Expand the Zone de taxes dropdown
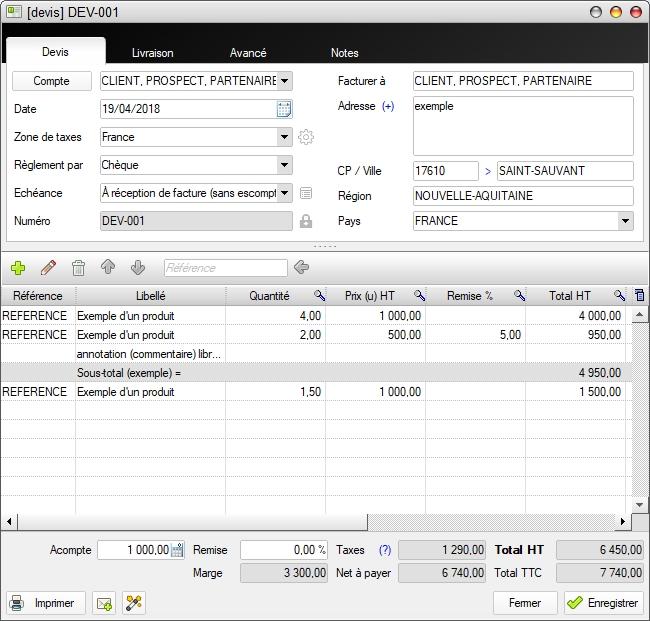The height and width of the screenshot is (621, 650). click(x=284, y=137)
